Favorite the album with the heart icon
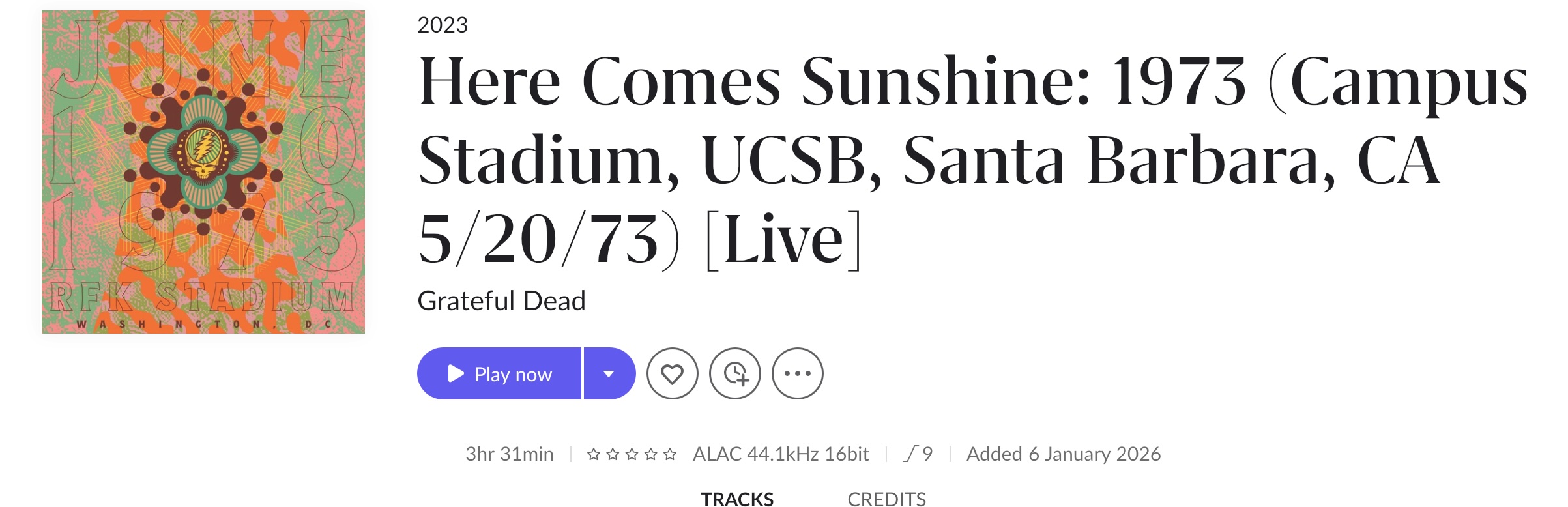The width and height of the screenshot is (1568, 507). (x=672, y=374)
